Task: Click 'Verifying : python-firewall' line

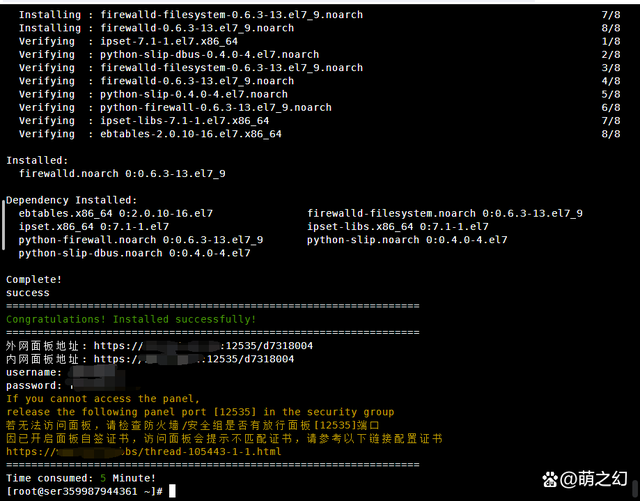Action: click(x=175, y=107)
